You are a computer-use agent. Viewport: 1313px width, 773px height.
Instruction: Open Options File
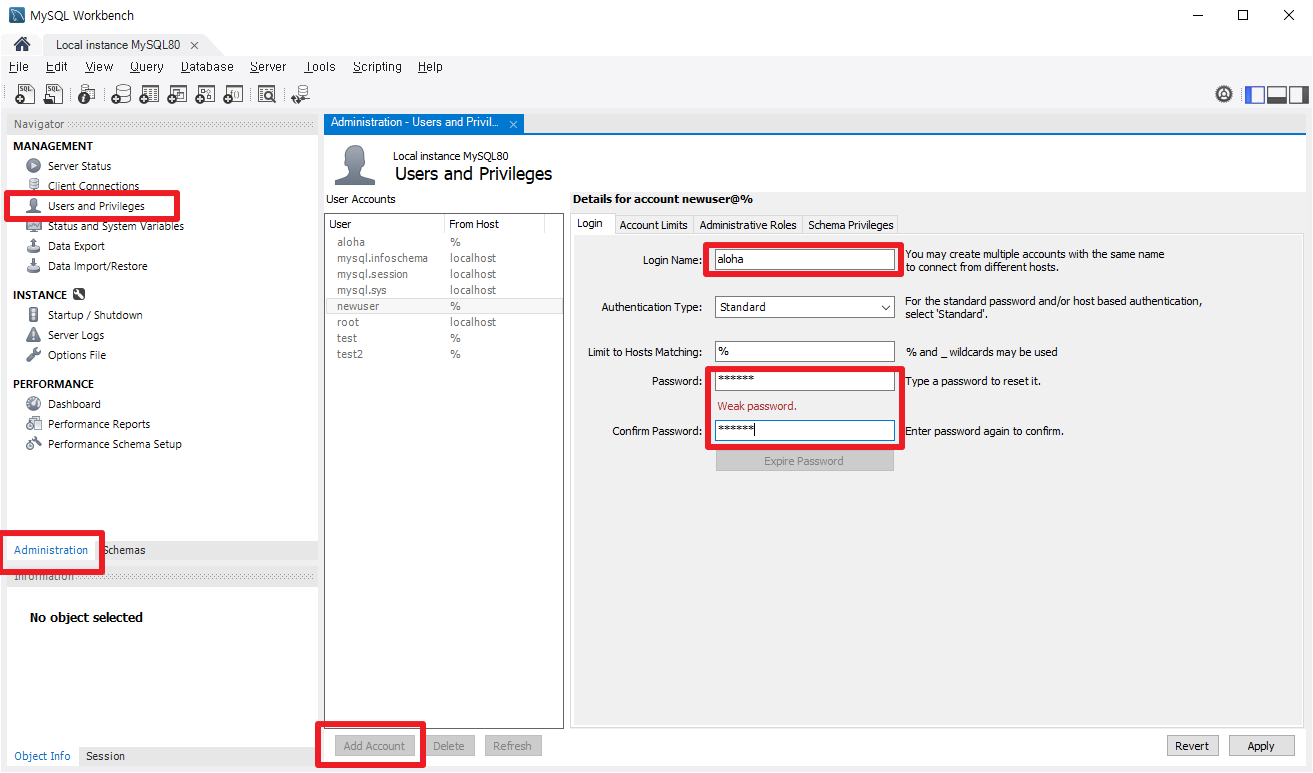(x=76, y=355)
